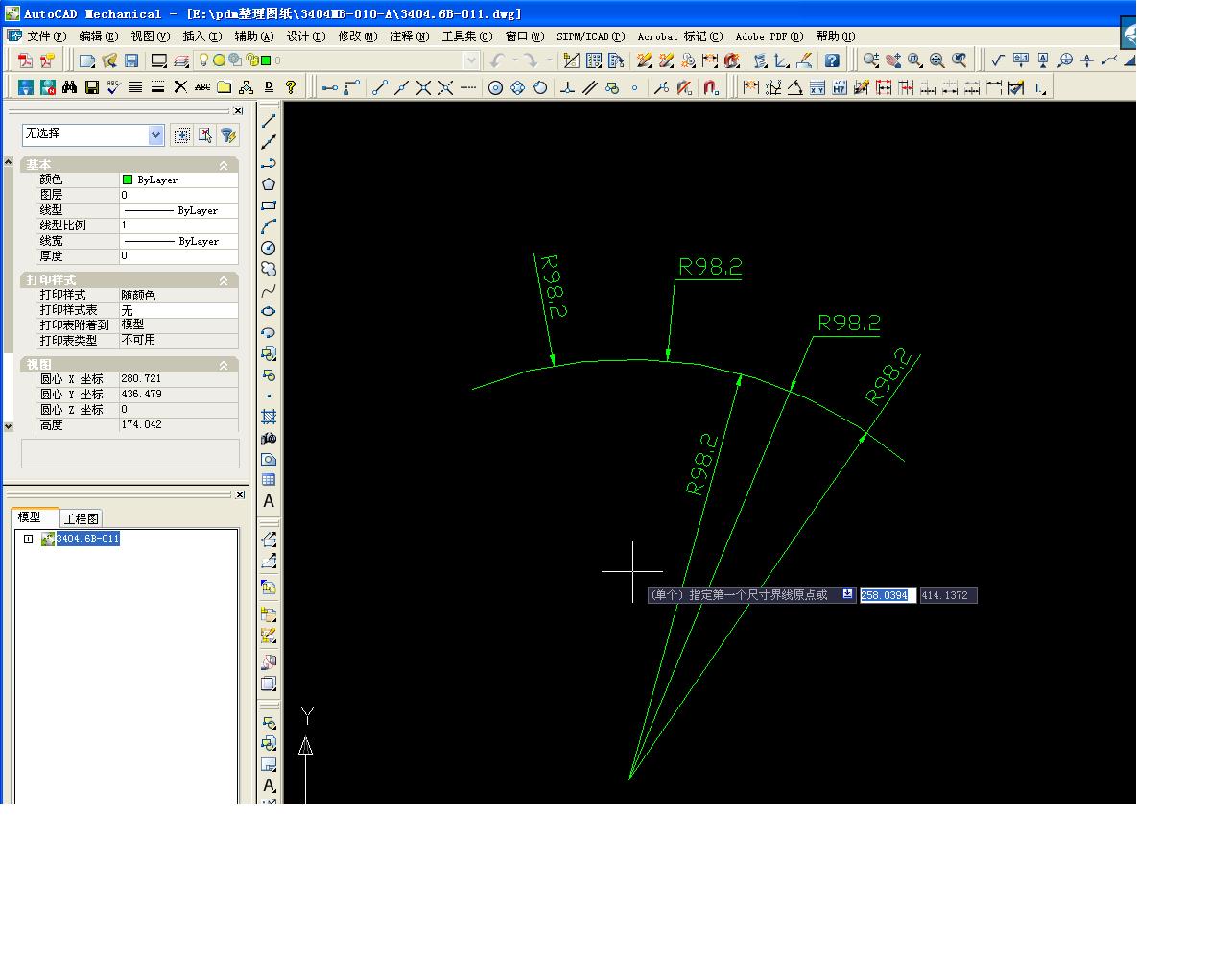Open the dynamic input options arrow
This screenshot has height=959, width=1232.
point(847,594)
